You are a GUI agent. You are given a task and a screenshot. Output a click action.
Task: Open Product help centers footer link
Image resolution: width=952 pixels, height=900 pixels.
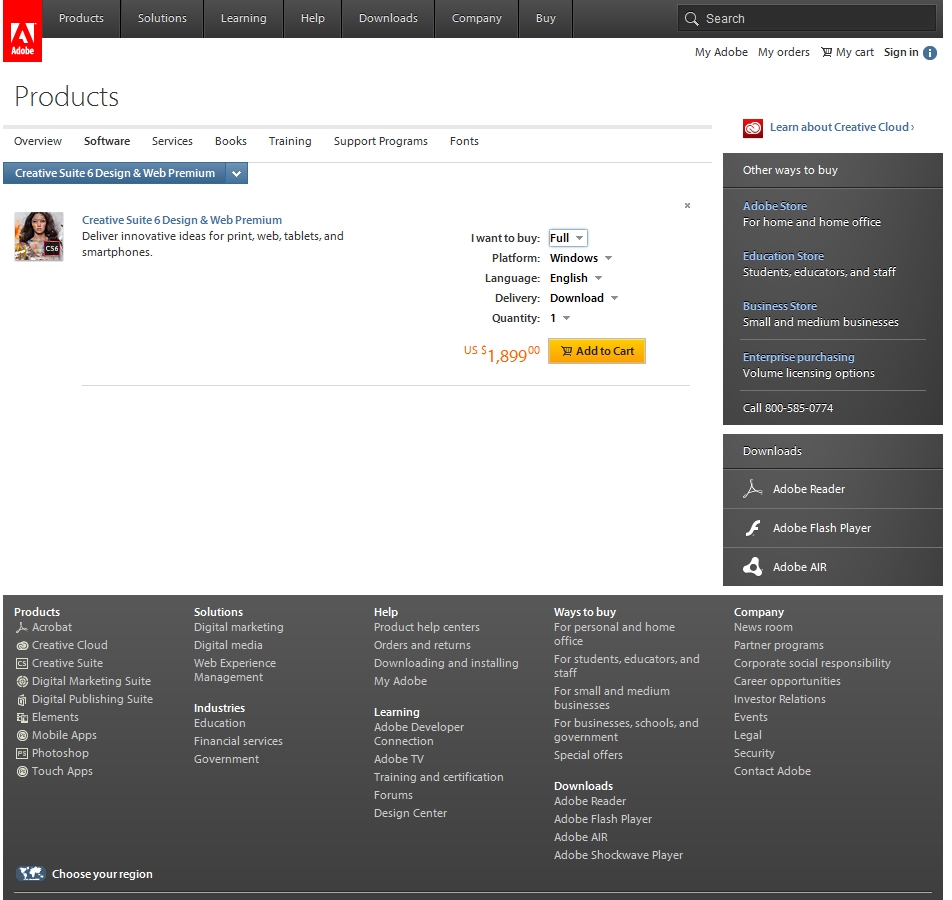coord(426,627)
